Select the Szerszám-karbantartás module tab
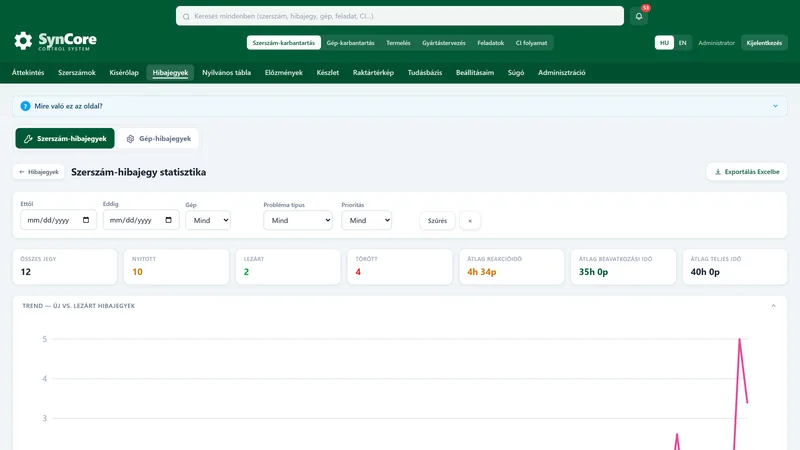Screen dimensions: 800x450 pos(284,43)
